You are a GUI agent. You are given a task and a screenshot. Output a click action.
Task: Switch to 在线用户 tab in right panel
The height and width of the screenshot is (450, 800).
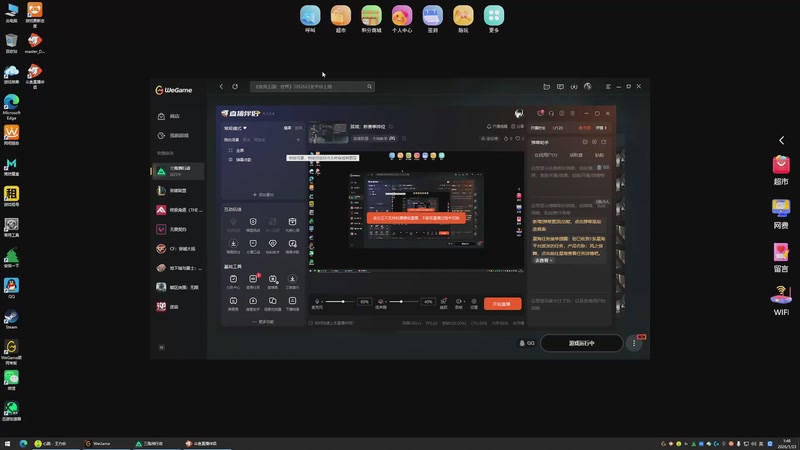[x=546, y=155]
